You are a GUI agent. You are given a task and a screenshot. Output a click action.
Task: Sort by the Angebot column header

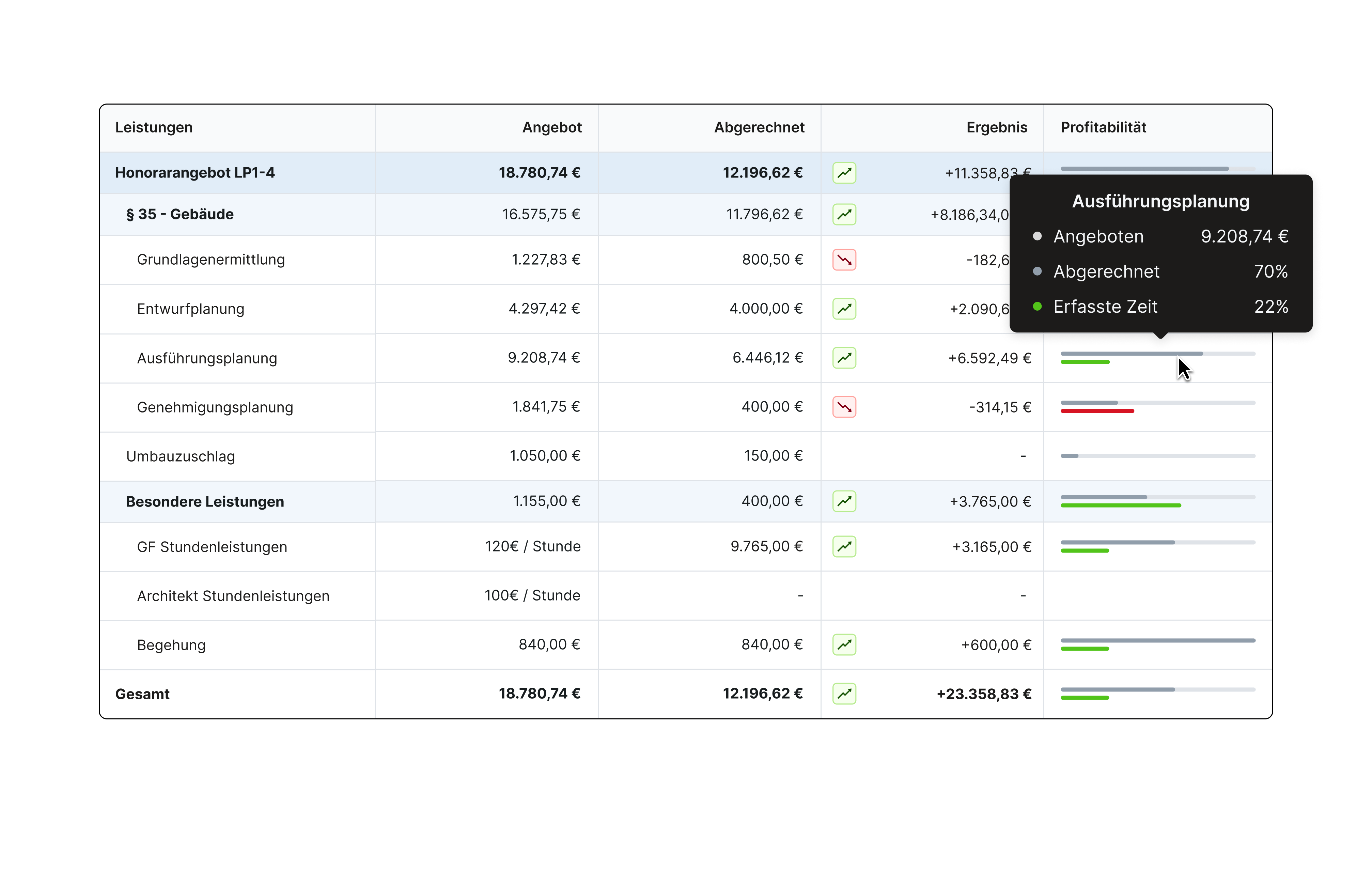click(551, 127)
